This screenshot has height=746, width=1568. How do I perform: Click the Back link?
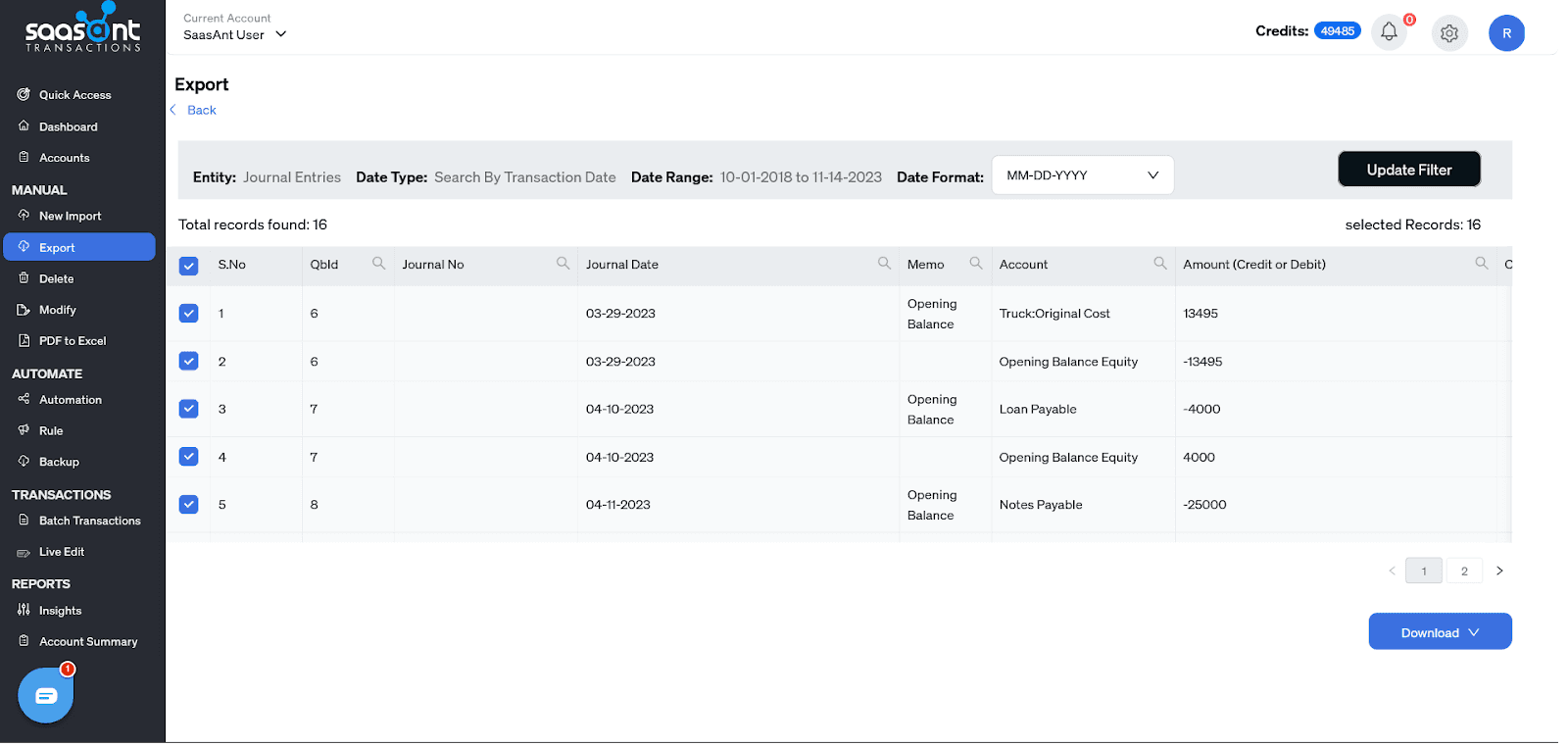[x=202, y=110]
